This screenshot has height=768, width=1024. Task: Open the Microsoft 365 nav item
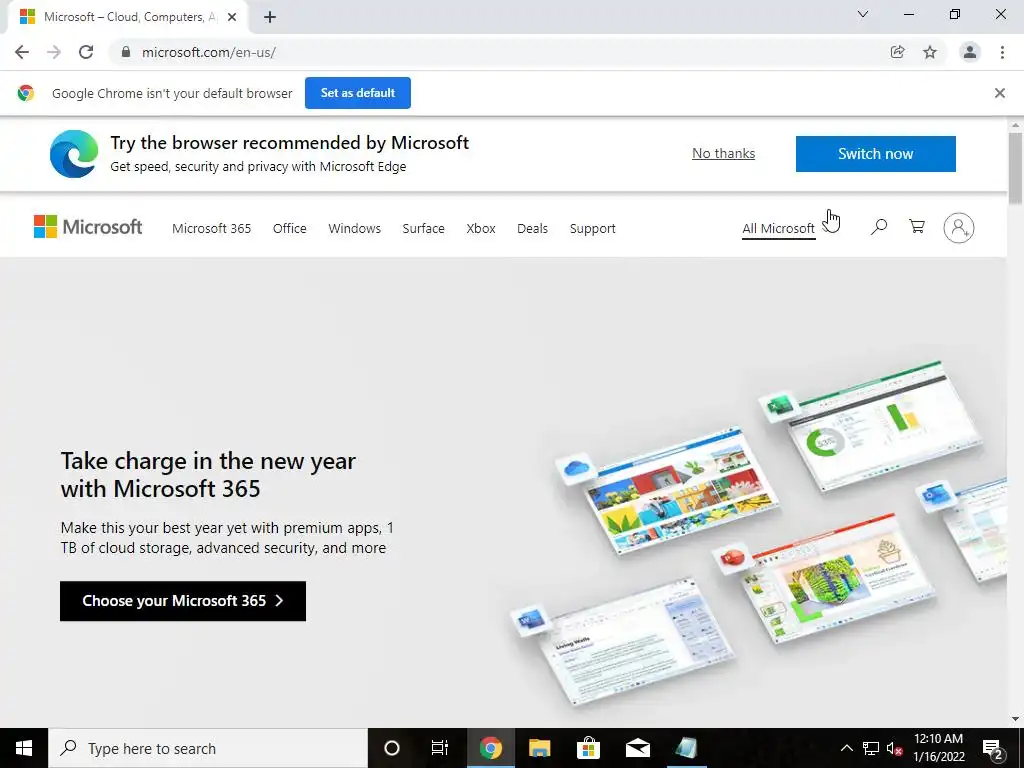(x=212, y=229)
